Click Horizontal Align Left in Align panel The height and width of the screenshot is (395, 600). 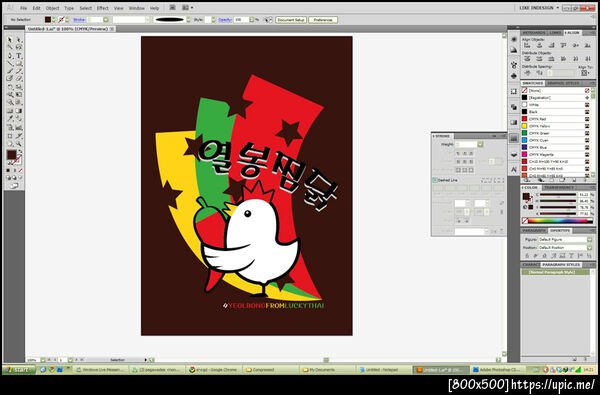point(527,46)
